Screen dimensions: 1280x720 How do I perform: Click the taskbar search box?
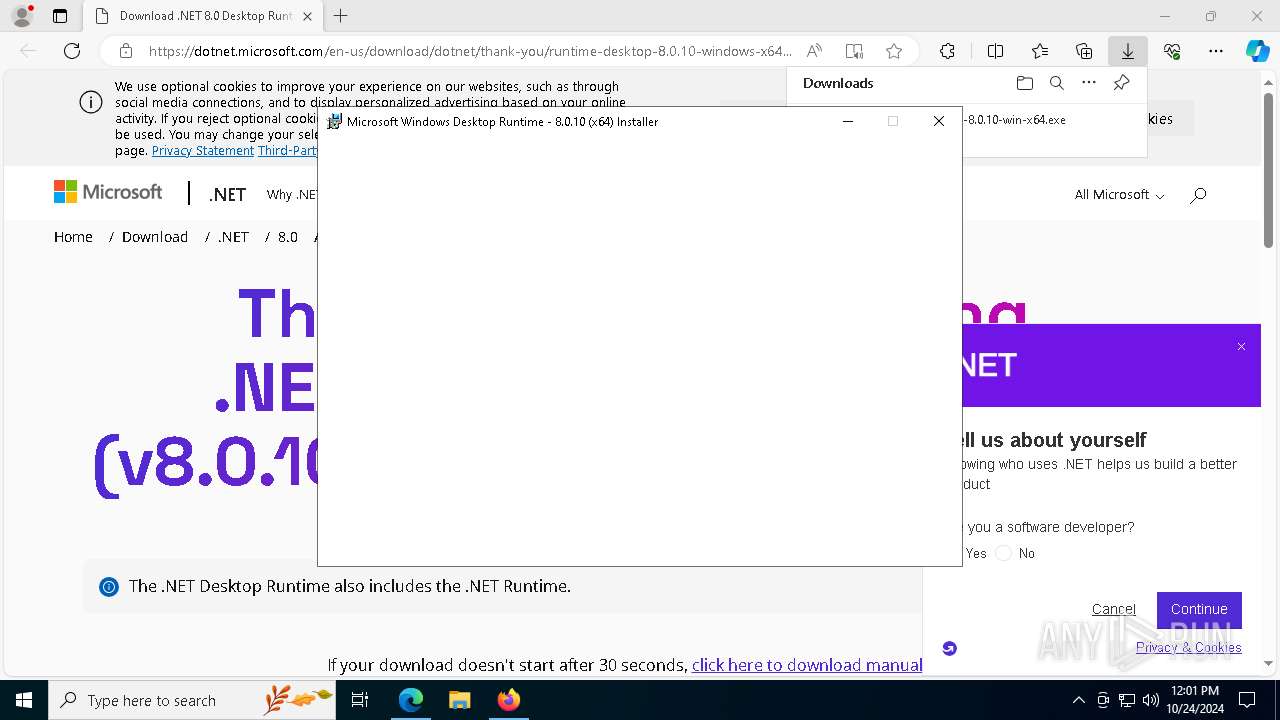(192, 700)
